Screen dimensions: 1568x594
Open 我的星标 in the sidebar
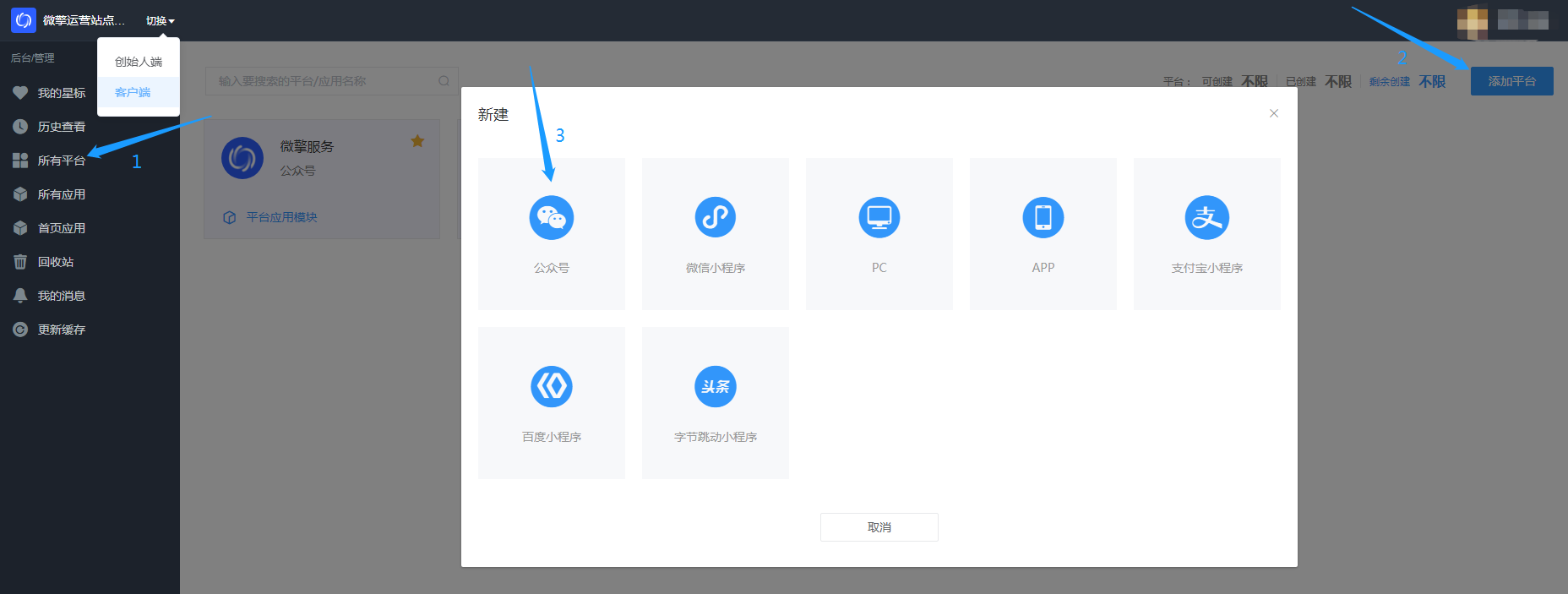pos(62,93)
